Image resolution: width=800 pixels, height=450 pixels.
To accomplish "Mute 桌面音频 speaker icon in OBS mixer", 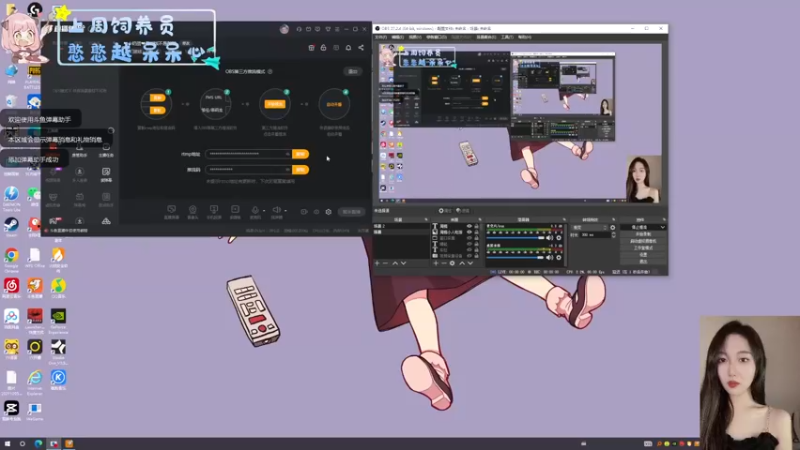I will (x=549, y=258).
